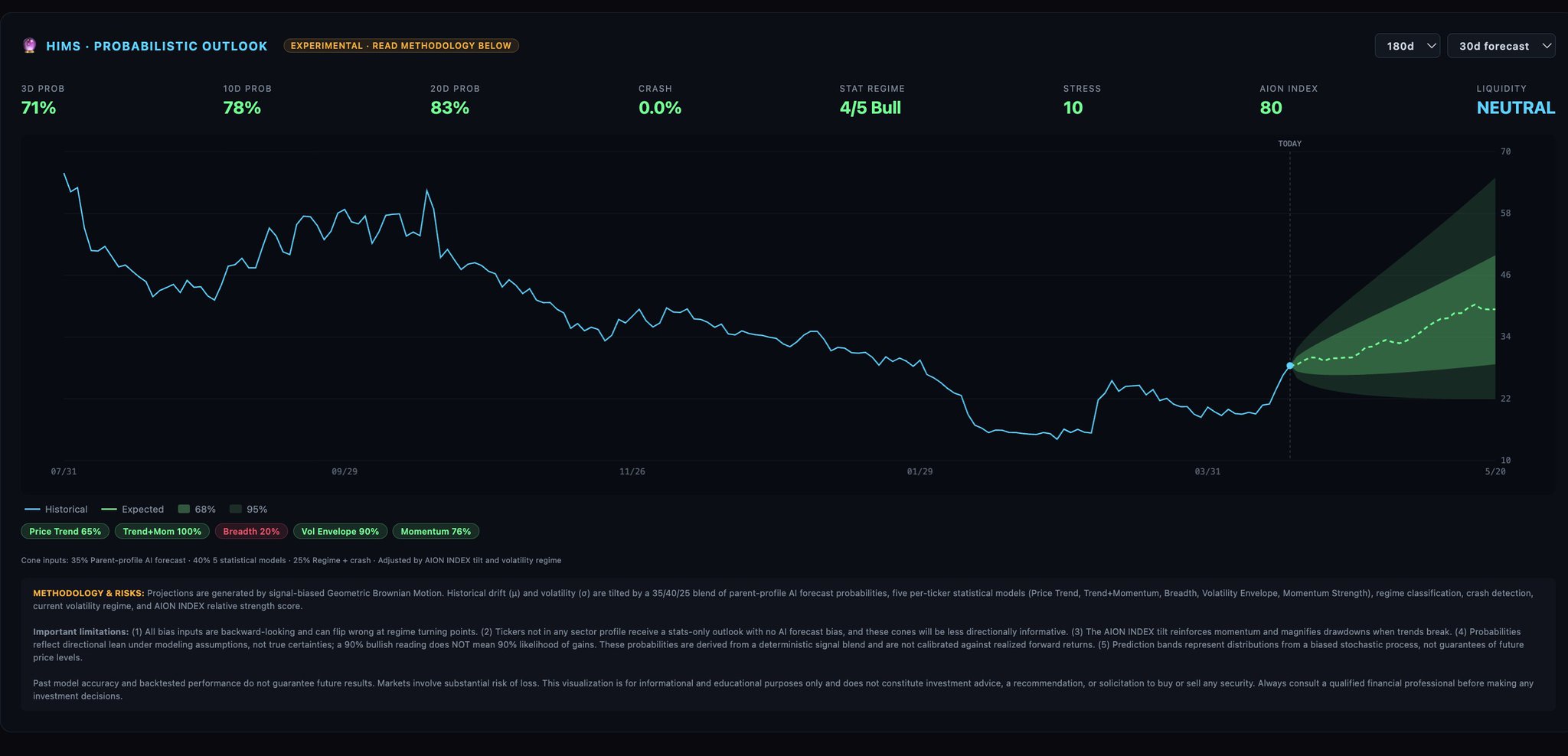Select the Trend+Mom 100% chip
Viewport: 1568px width, 756px height.
click(162, 532)
